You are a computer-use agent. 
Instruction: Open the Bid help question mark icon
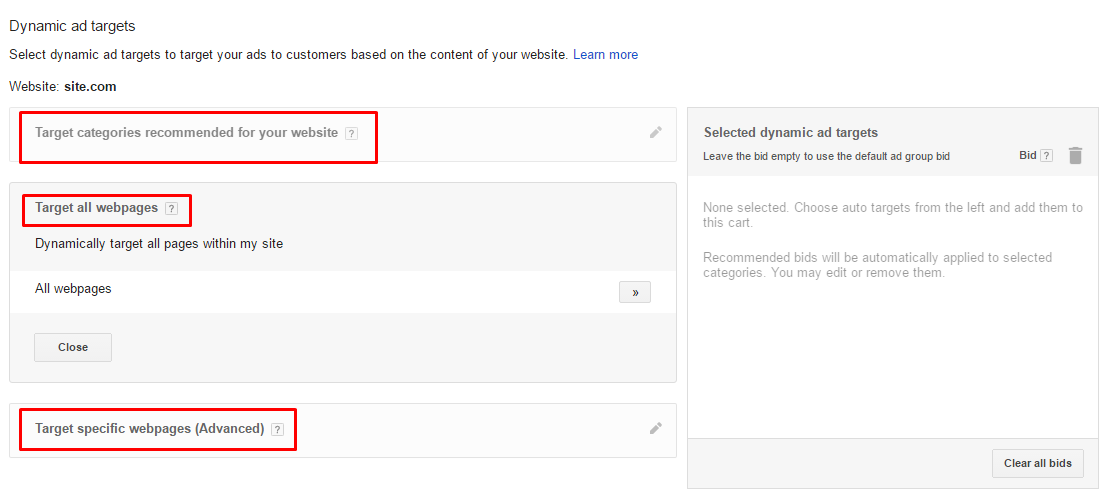(1047, 156)
